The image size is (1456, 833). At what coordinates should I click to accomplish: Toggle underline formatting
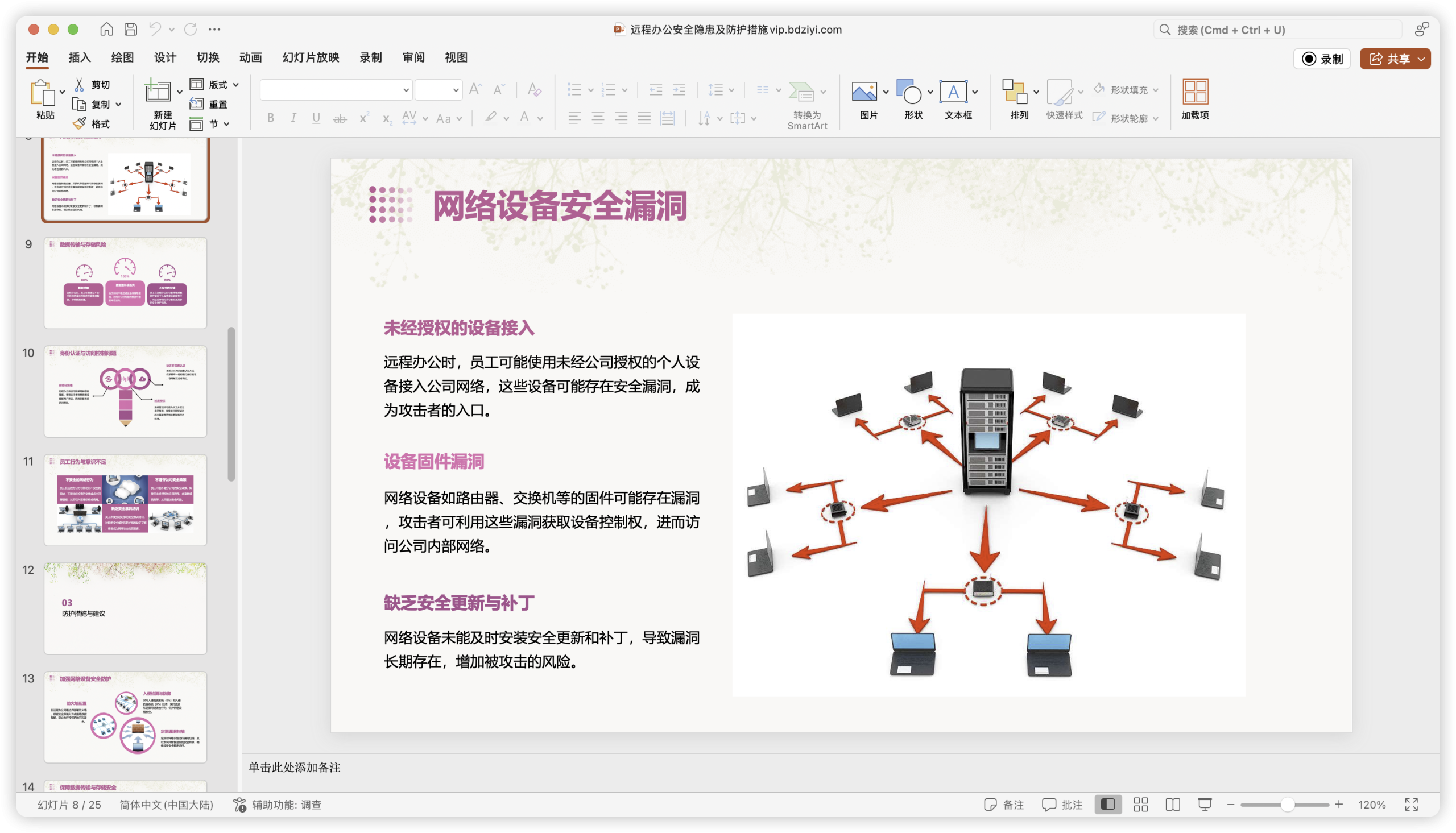pyautogui.click(x=316, y=118)
